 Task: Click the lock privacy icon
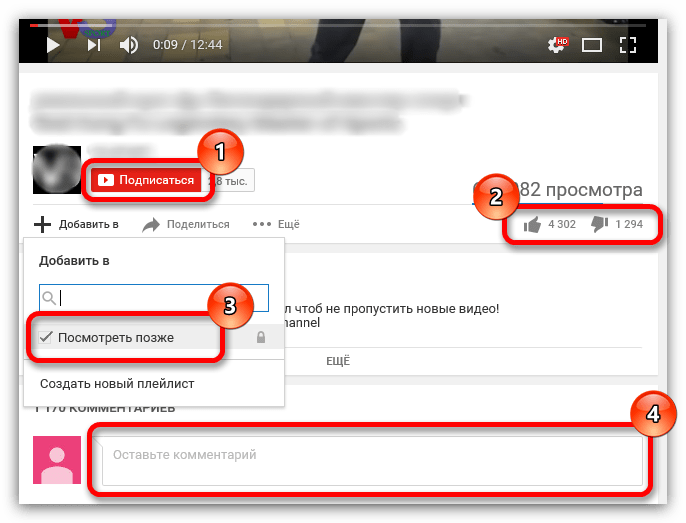[x=261, y=337]
